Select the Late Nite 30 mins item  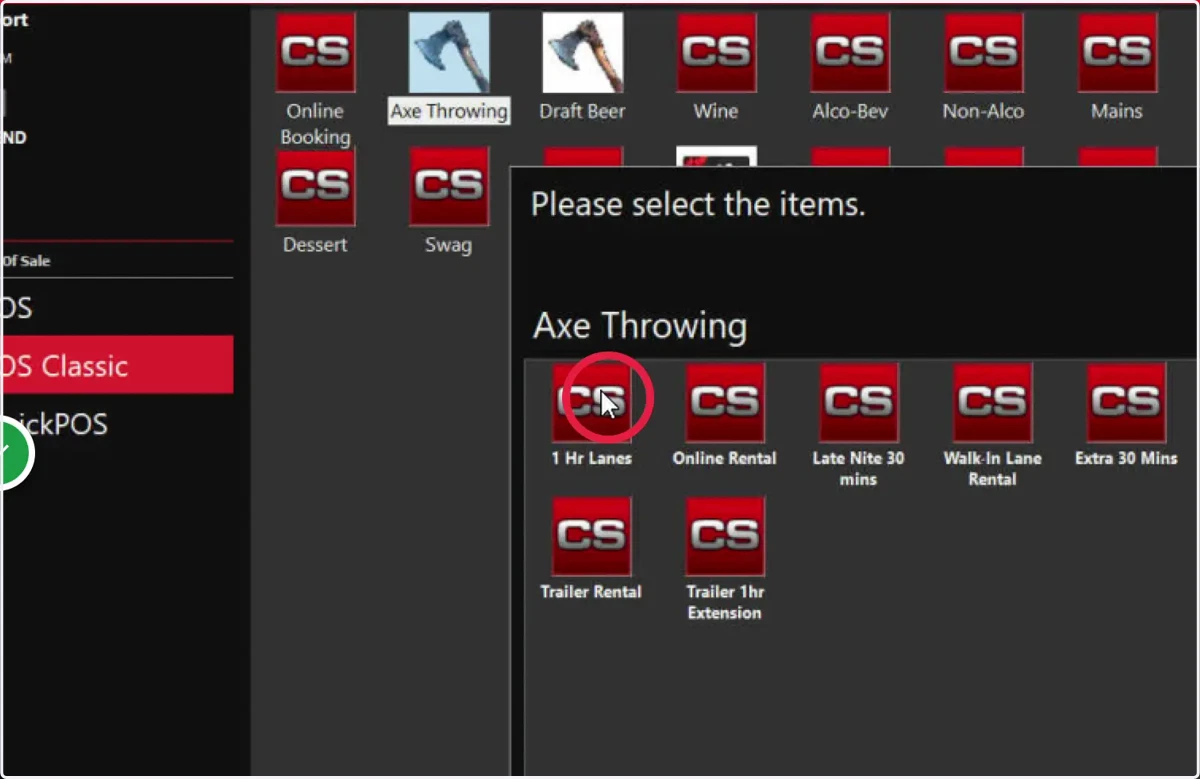[858, 402]
